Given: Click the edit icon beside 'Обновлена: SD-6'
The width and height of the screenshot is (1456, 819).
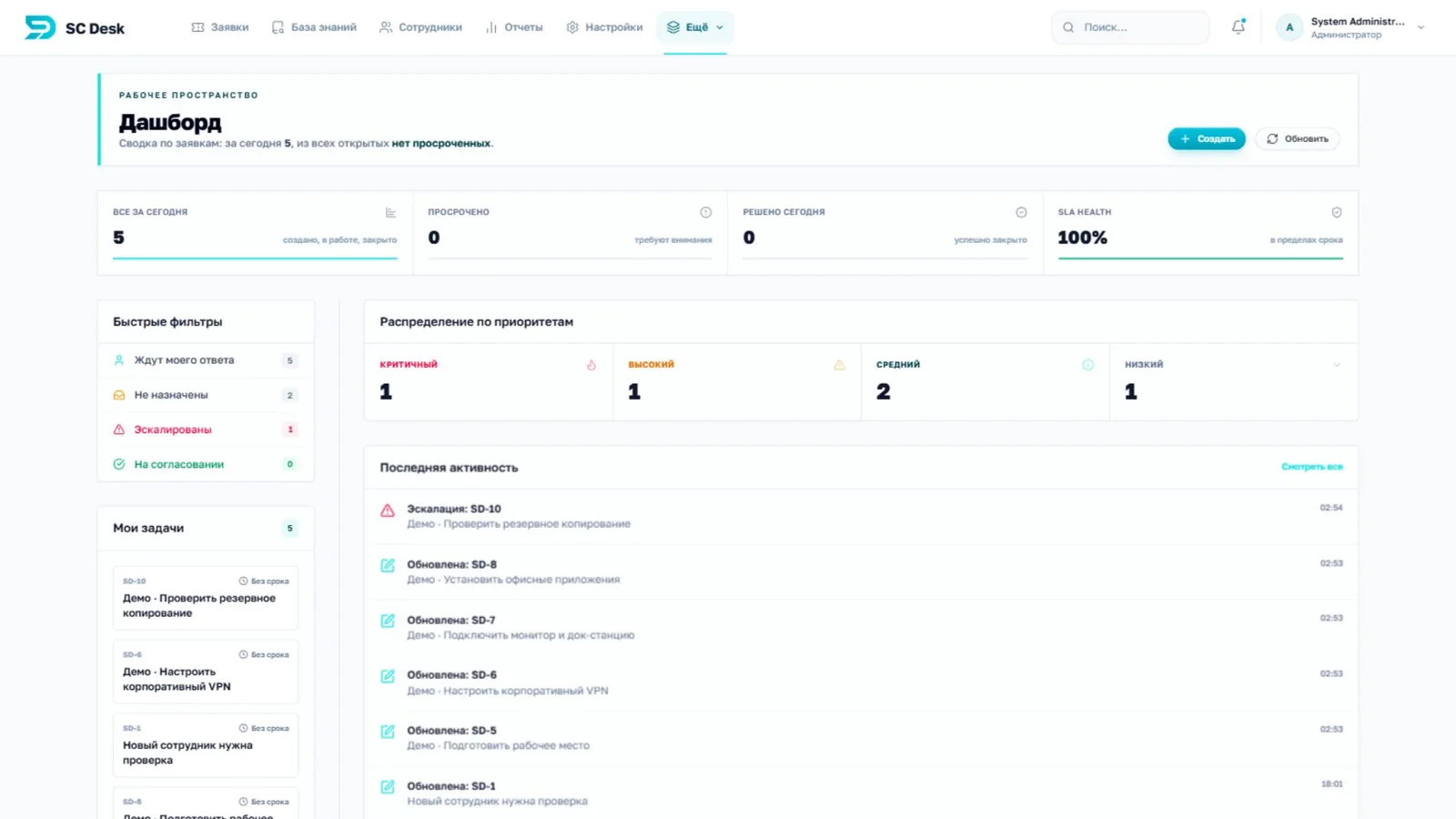Looking at the screenshot, I should 388,676.
